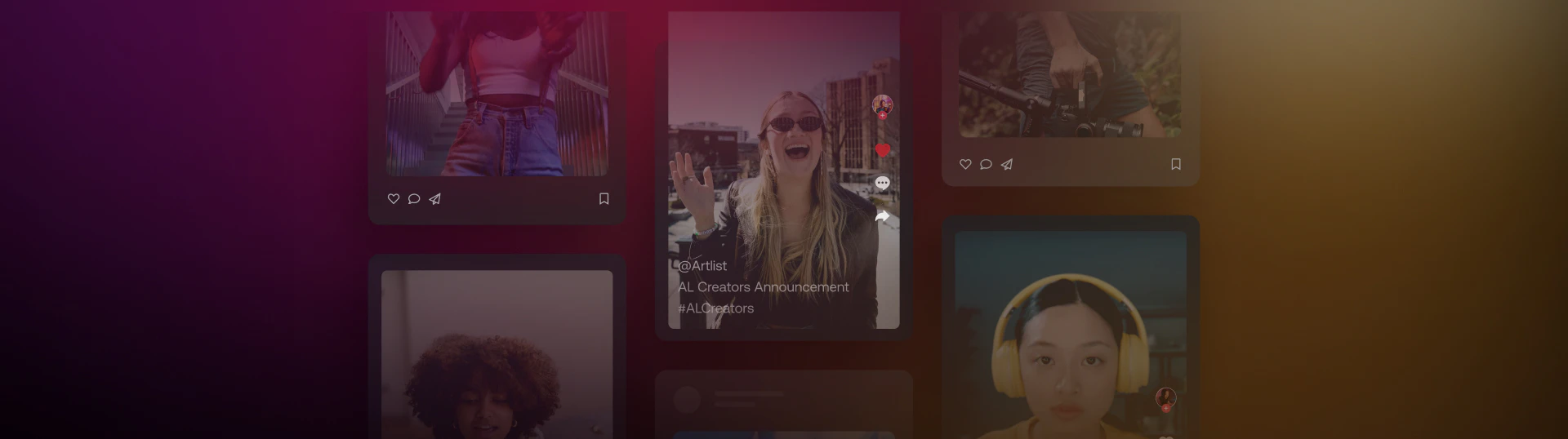The width and height of the screenshot is (1568, 439).
Task: Open suspenders and jeans photo
Action: [x=497, y=93]
